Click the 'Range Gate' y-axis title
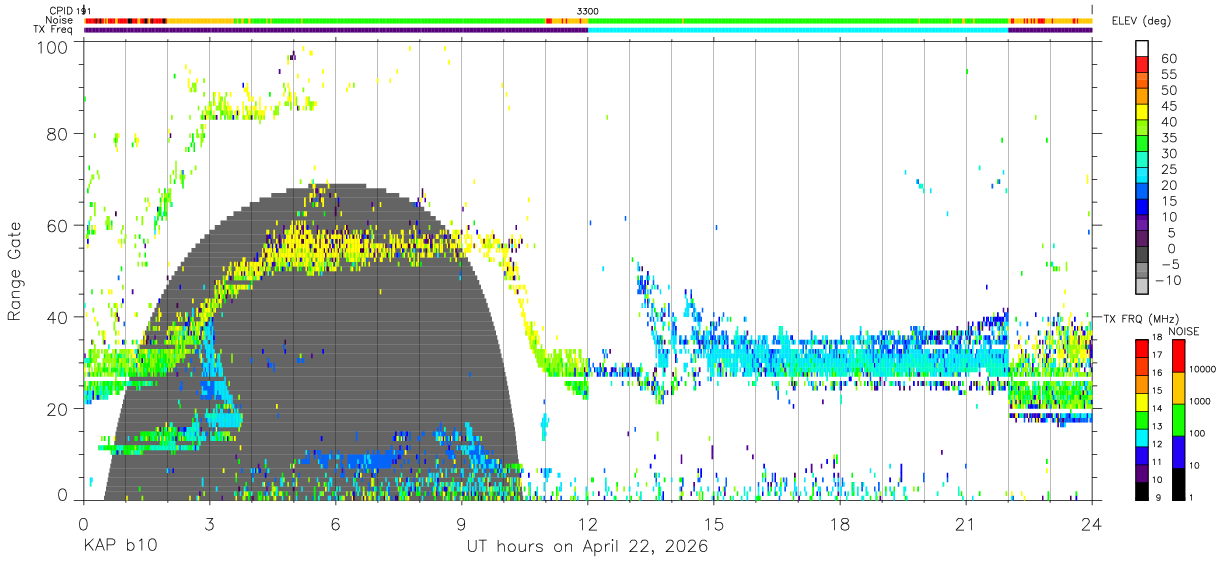The height and width of the screenshot is (567, 1228). click(15, 272)
